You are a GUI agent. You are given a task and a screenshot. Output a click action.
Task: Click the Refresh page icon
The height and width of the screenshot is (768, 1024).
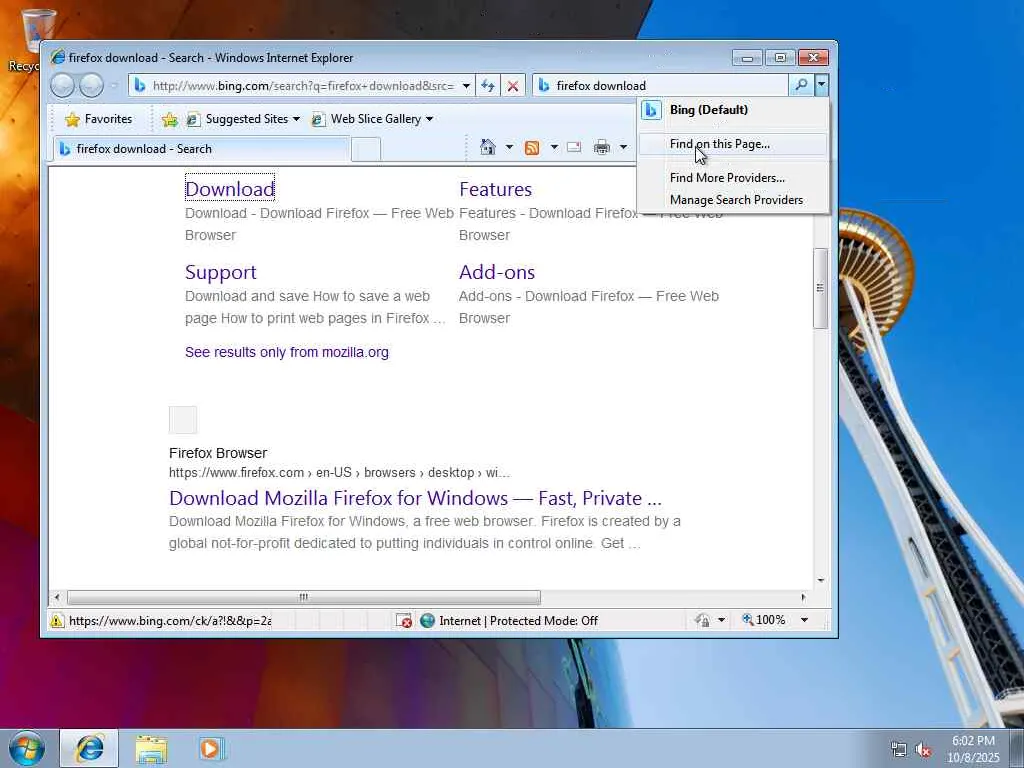488,86
